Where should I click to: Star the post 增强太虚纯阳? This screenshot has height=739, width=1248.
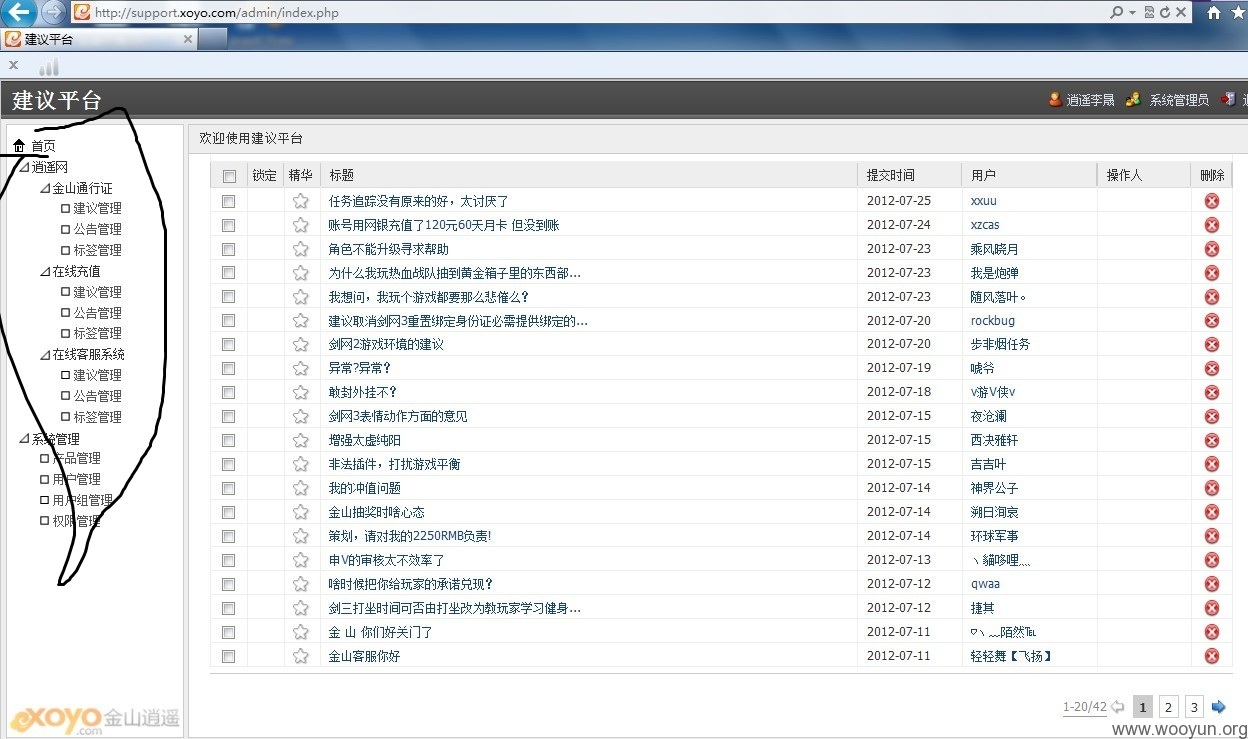pyautogui.click(x=300, y=440)
